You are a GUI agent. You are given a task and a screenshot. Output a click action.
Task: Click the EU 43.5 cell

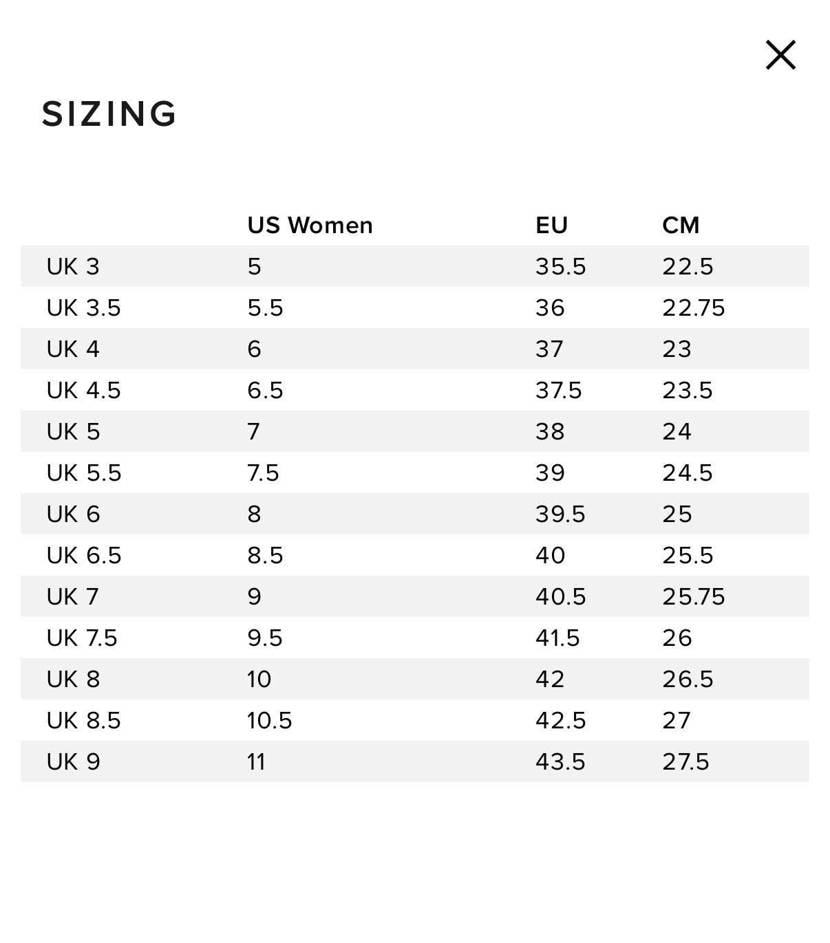tap(560, 762)
